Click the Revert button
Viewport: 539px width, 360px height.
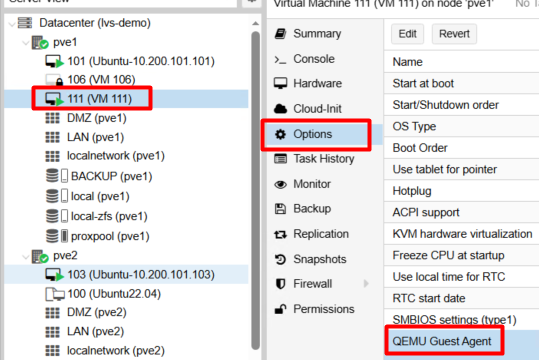[x=454, y=34]
